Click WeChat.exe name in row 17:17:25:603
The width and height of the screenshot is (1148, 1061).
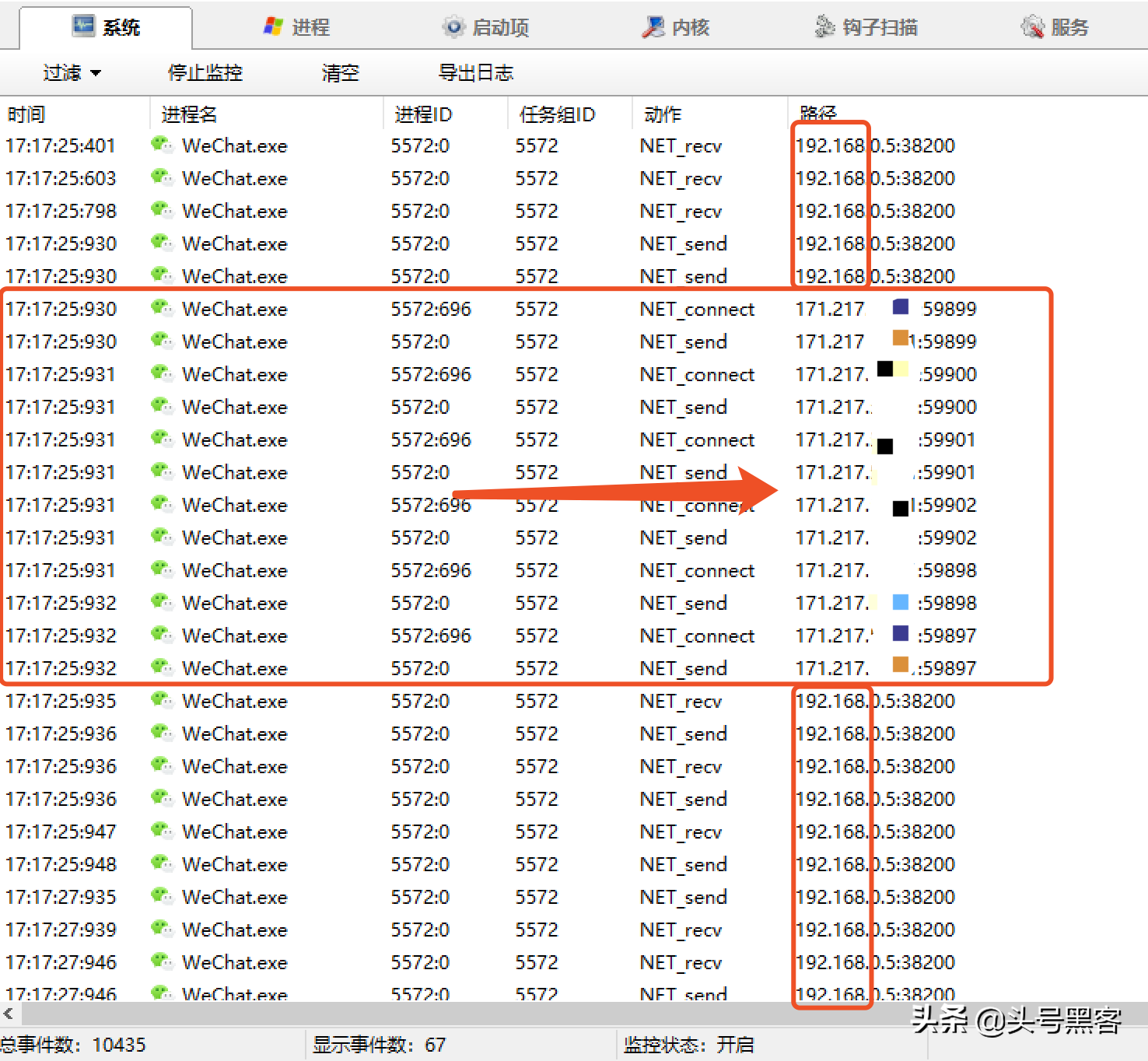(x=235, y=179)
